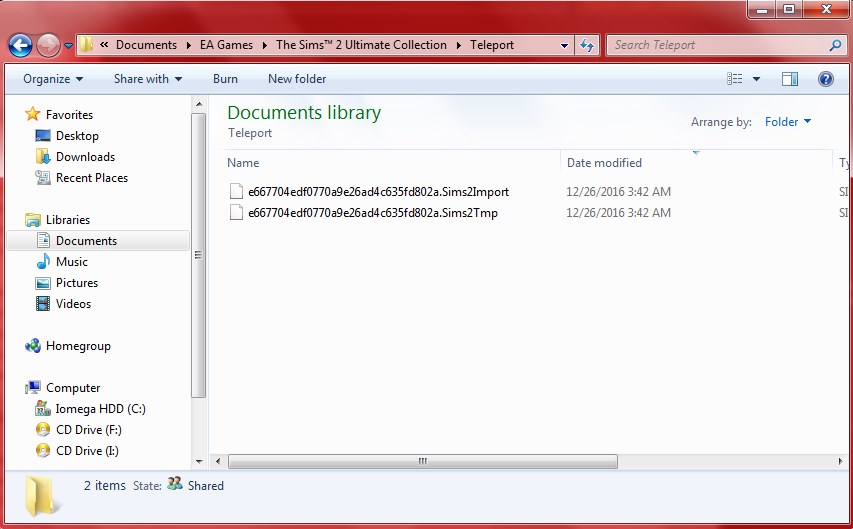Viewport: 853px width, 529px height.
Task: Click the Downloads folder icon
Action: 43,156
